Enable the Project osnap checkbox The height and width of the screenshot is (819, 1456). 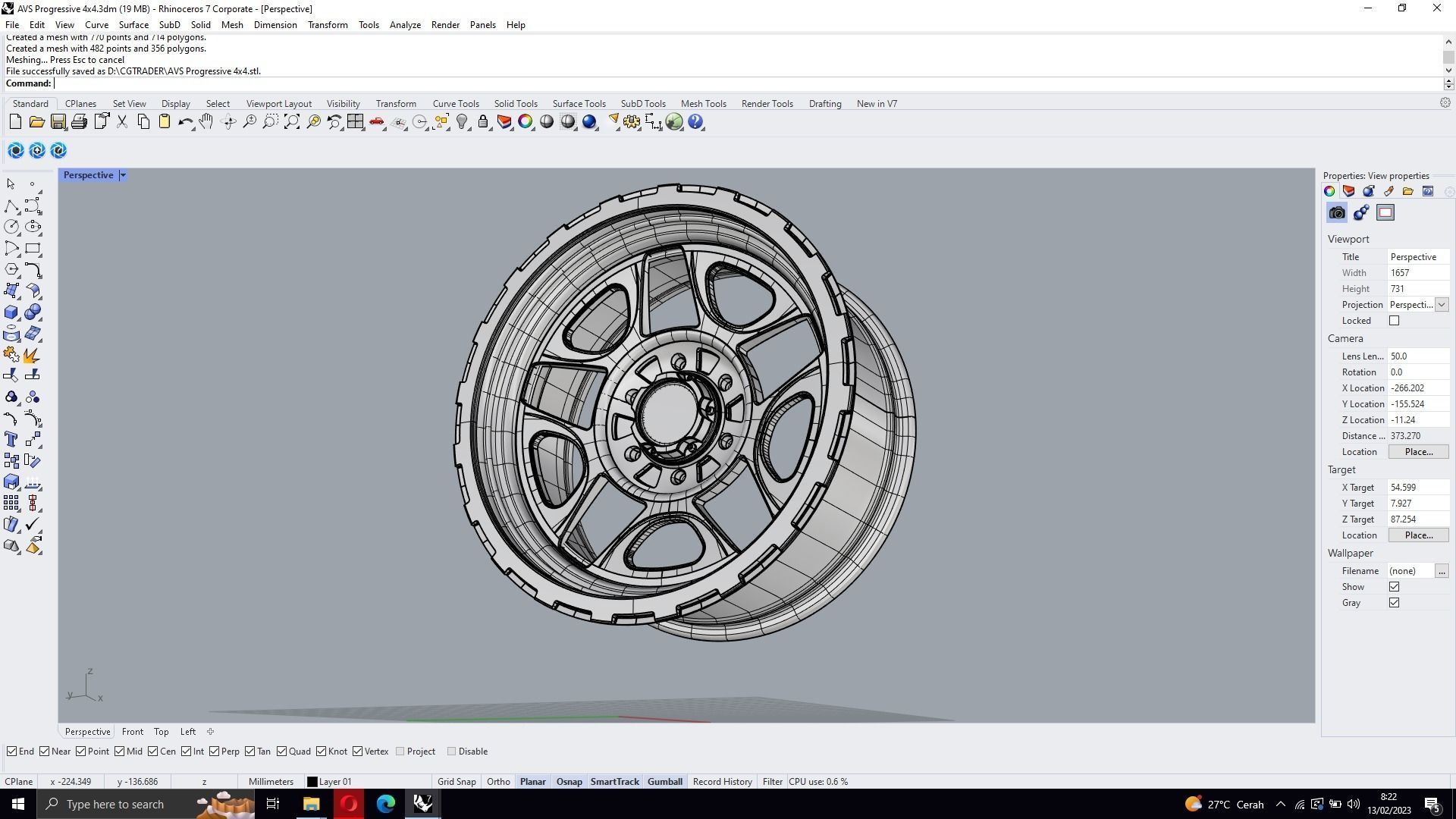tap(400, 752)
